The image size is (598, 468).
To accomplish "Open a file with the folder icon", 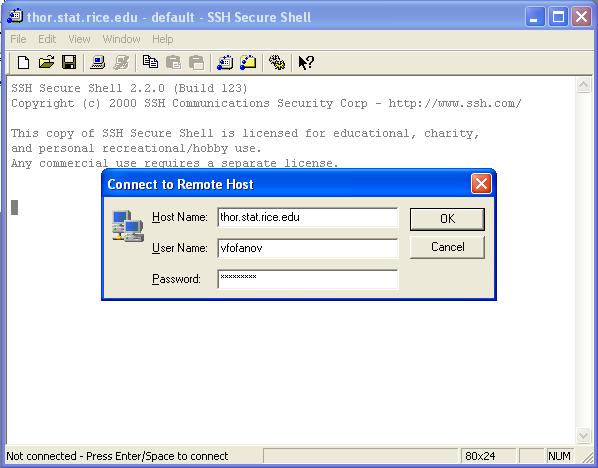I will (46, 63).
